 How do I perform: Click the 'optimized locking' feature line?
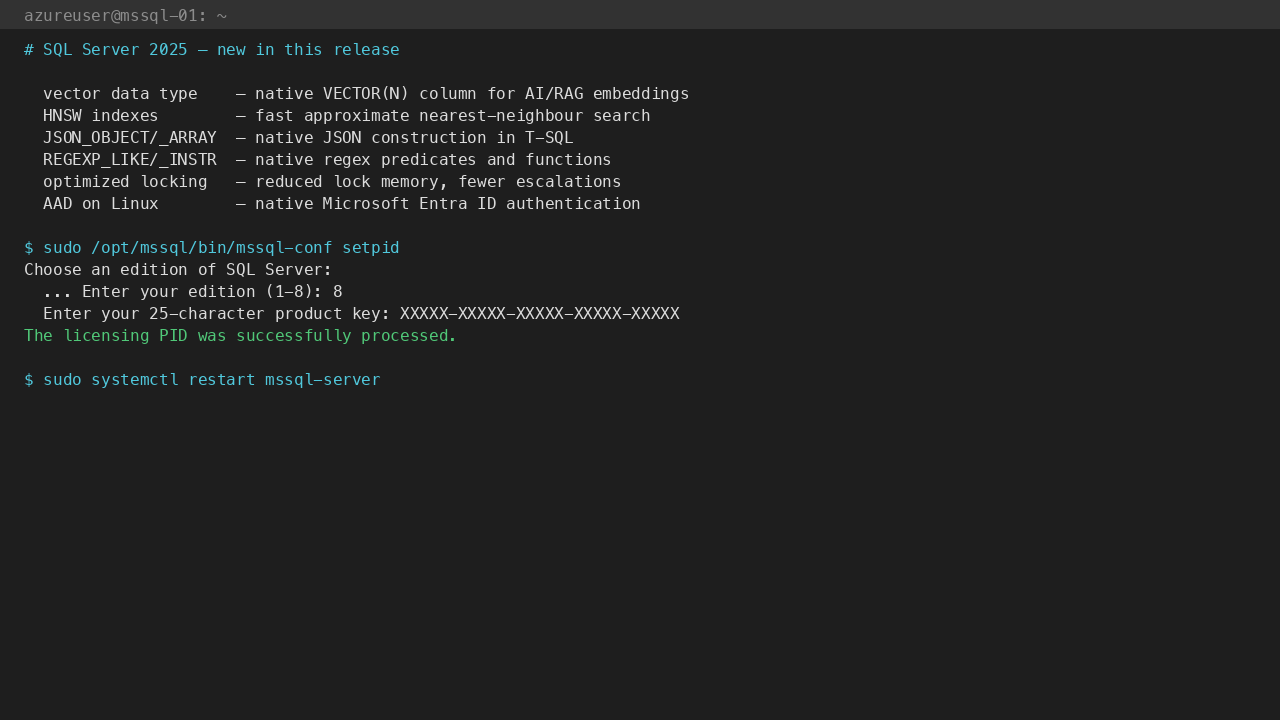(332, 182)
